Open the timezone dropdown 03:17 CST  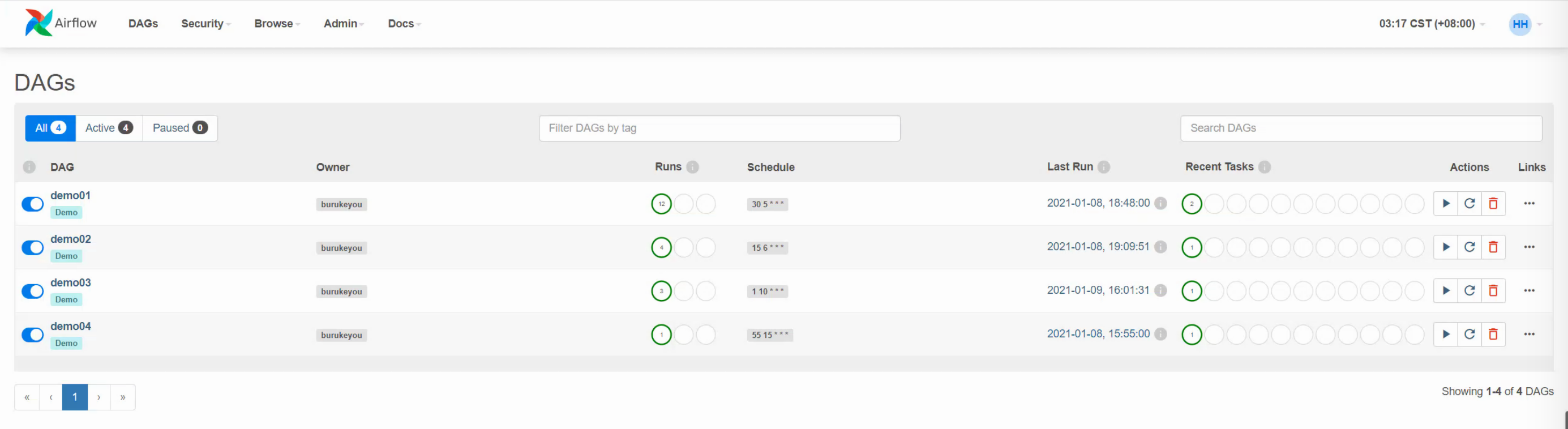tap(1432, 24)
